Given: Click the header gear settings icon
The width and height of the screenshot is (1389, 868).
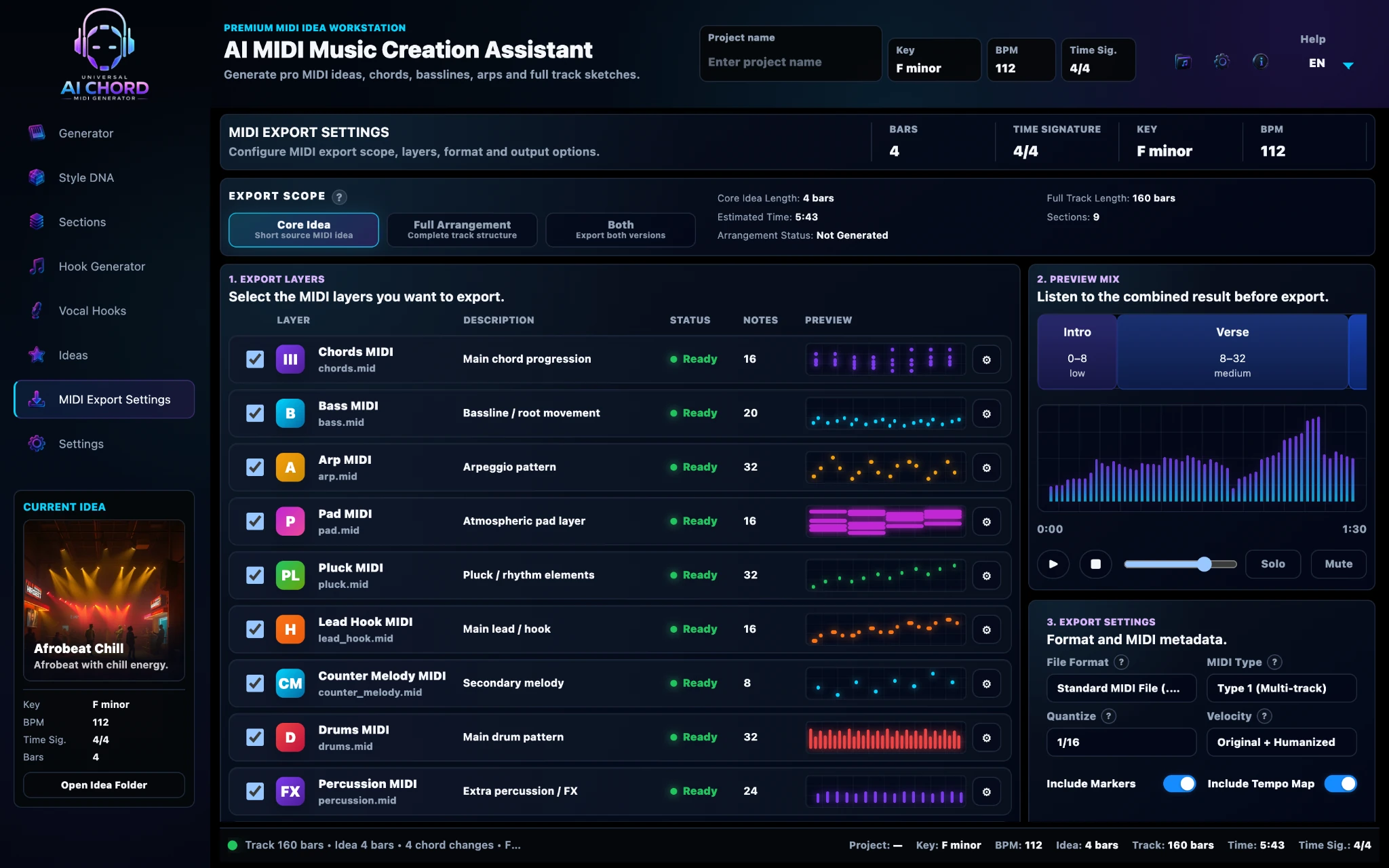Looking at the screenshot, I should click(1221, 61).
